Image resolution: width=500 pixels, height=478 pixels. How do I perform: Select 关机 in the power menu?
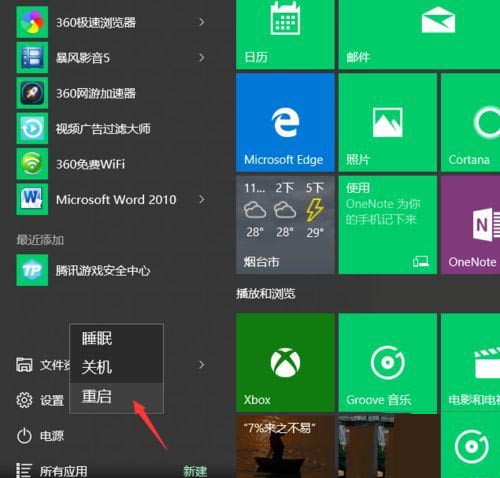pyautogui.click(x=116, y=367)
